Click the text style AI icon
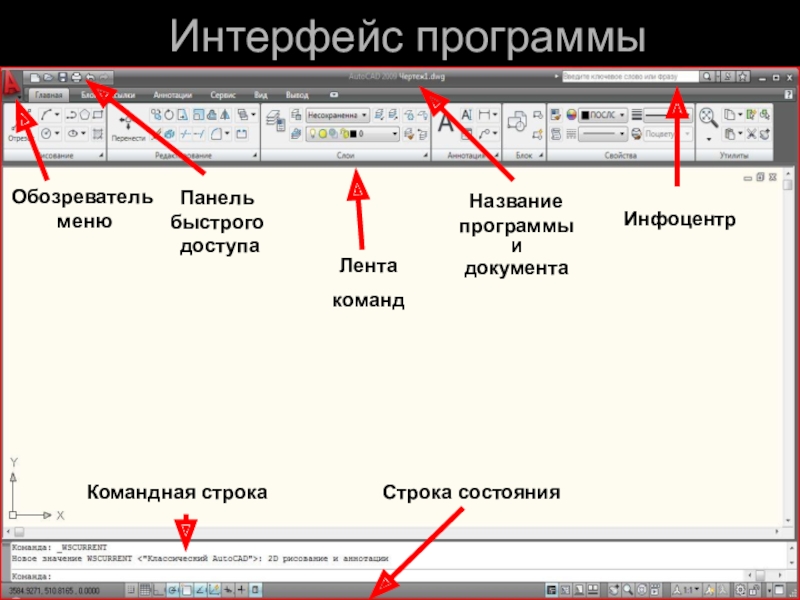This screenshot has width=800, height=600. pyautogui.click(x=467, y=115)
